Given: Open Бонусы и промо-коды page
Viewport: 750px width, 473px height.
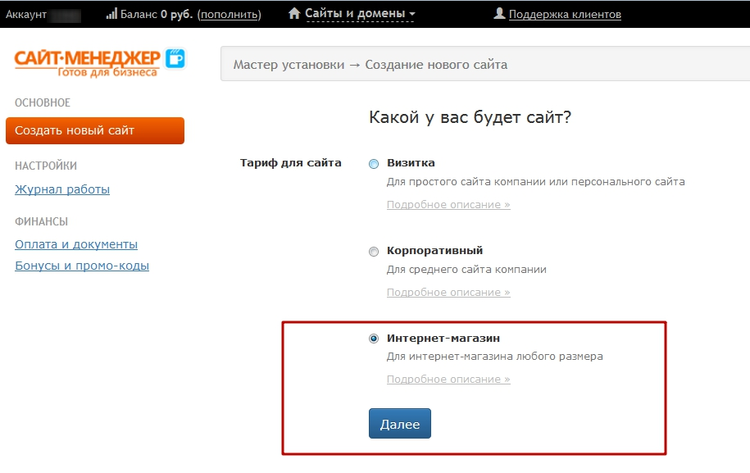Looking at the screenshot, I should click(x=82, y=266).
